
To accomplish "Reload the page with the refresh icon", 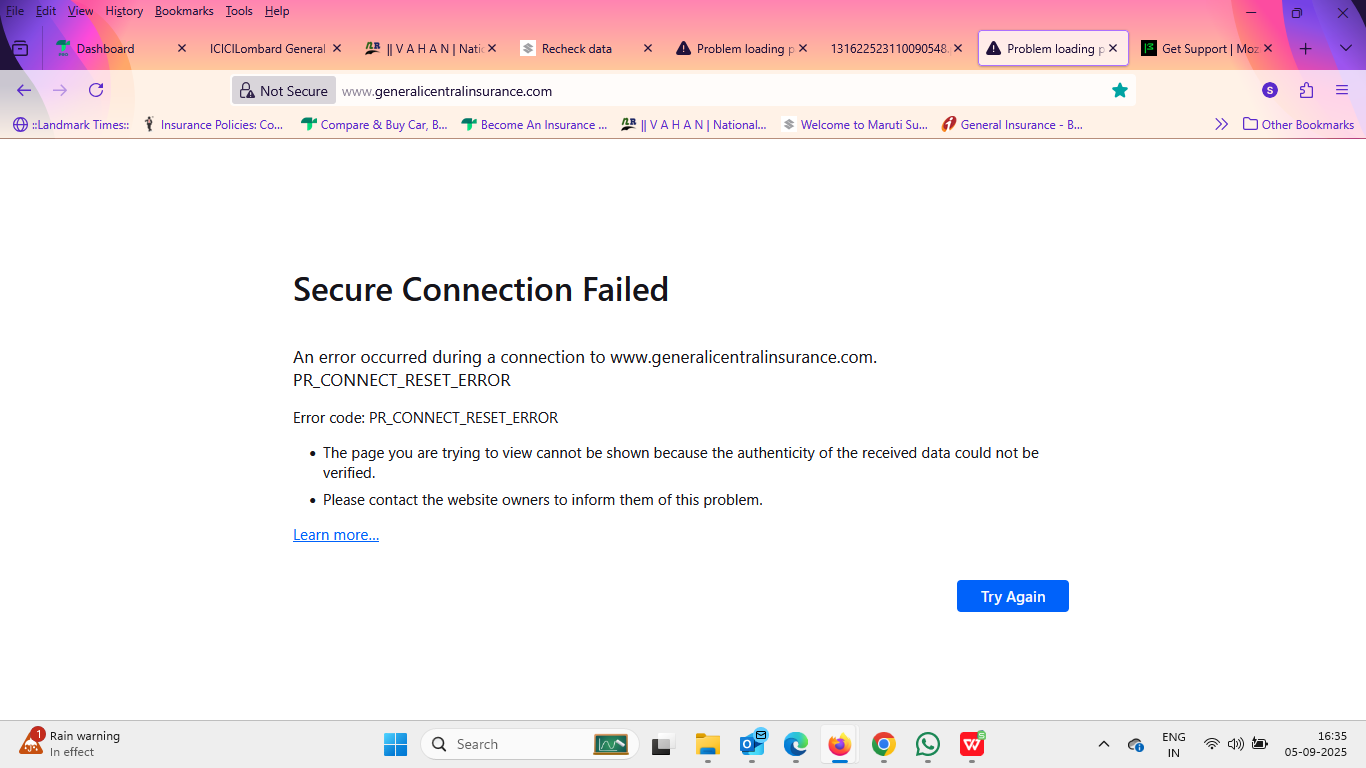I will 96,90.
